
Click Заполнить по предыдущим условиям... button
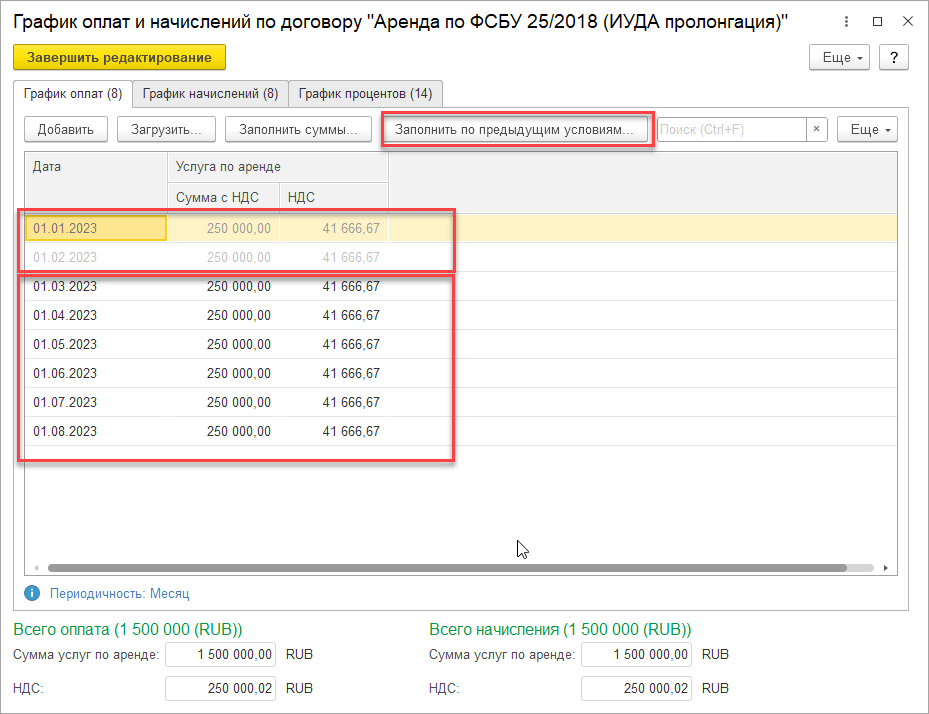click(x=514, y=129)
